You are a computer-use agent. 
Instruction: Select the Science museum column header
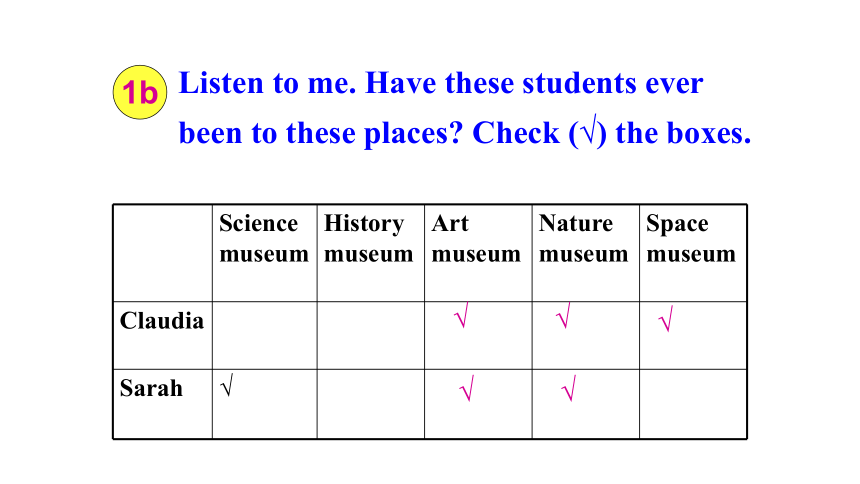pos(264,239)
